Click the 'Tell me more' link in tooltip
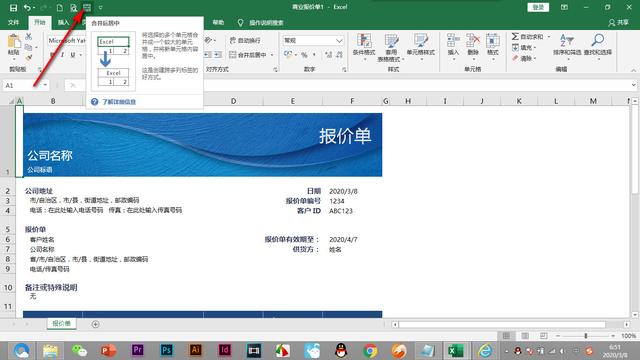This screenshot has width=640, height=360. pos(119,102)
